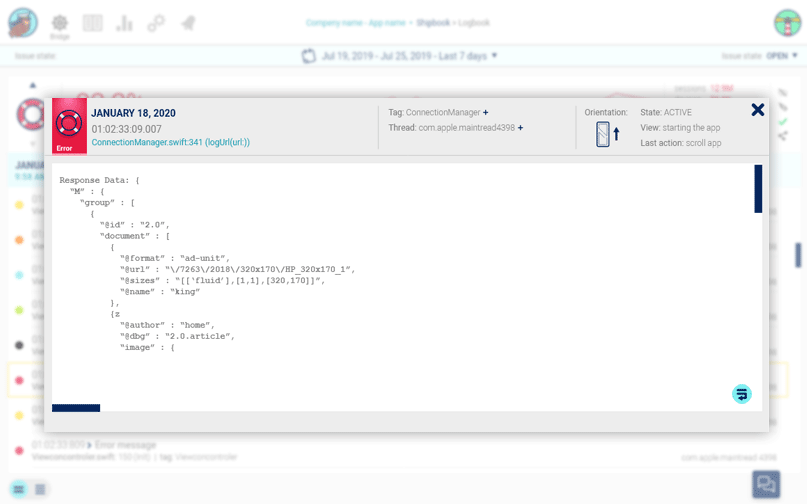Click the "@format" : "ad-unit" line
This screenshot has height=504, width=807.
[x=175, y=258]
